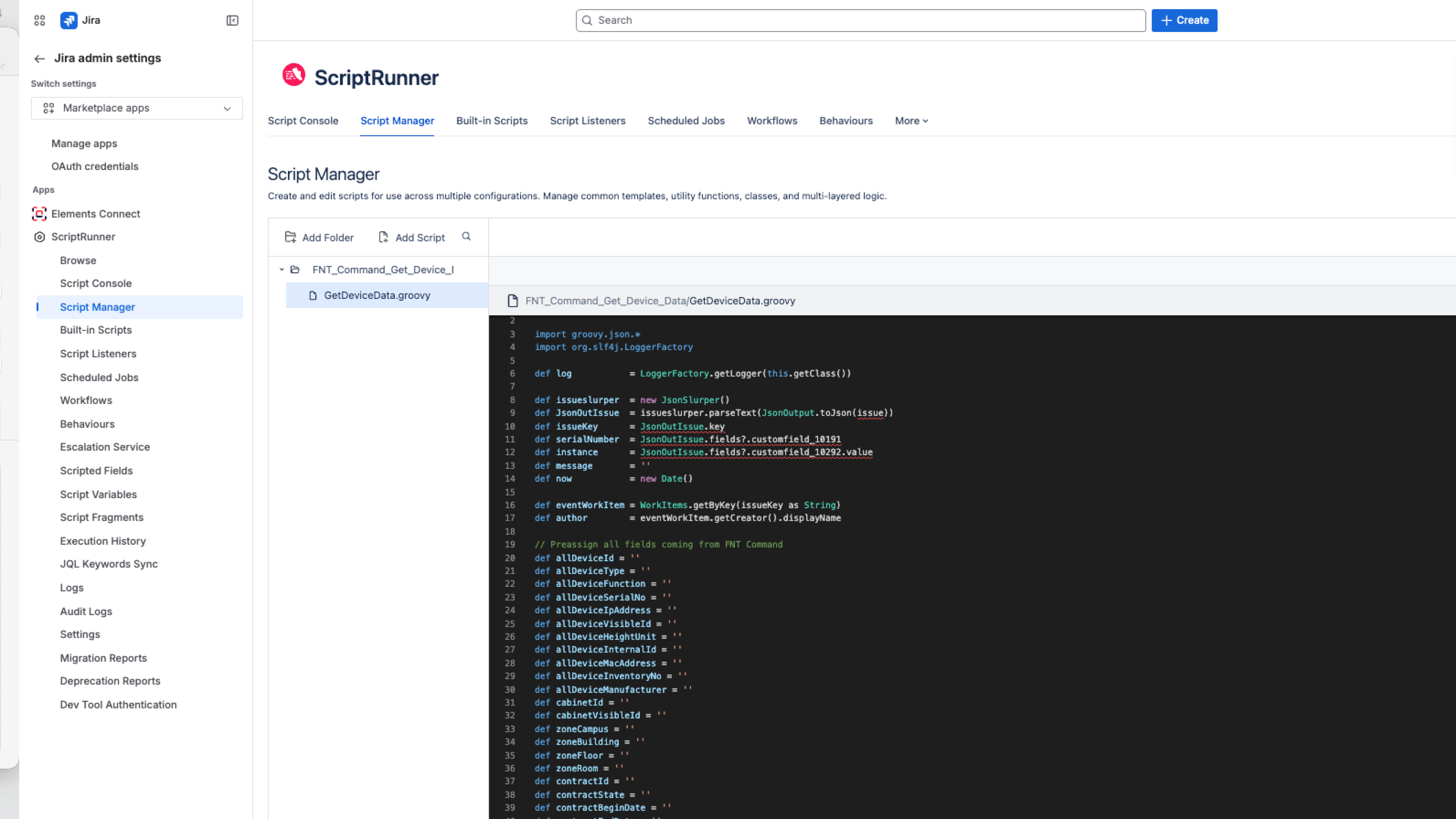Click the Create button
This screenshot has height=819, width=1456.
[1184, 20]
